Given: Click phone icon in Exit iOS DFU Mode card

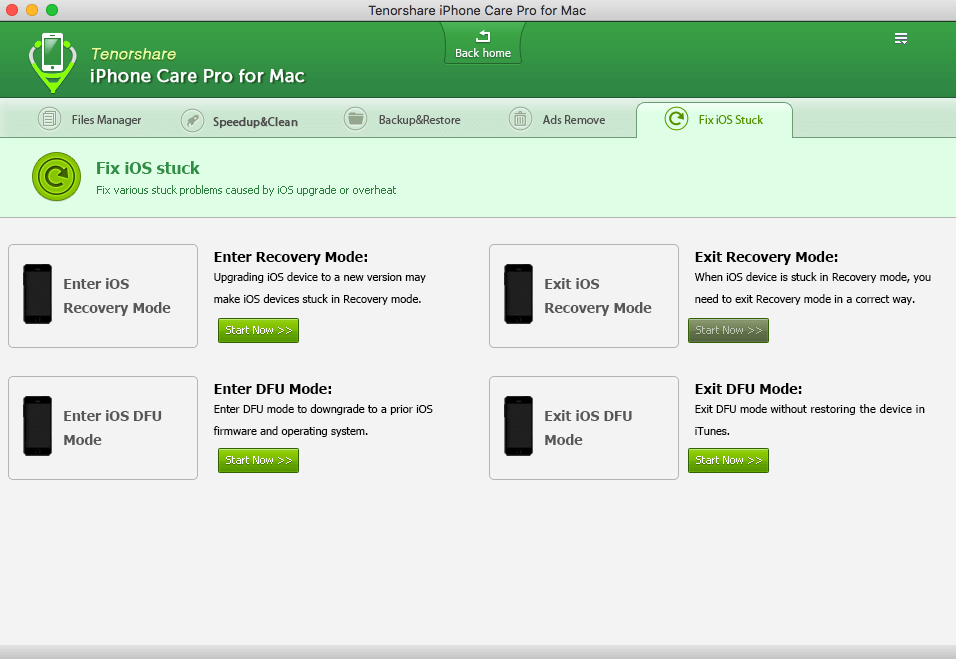Looking at the screenshot, I should [x=518, y=426].
